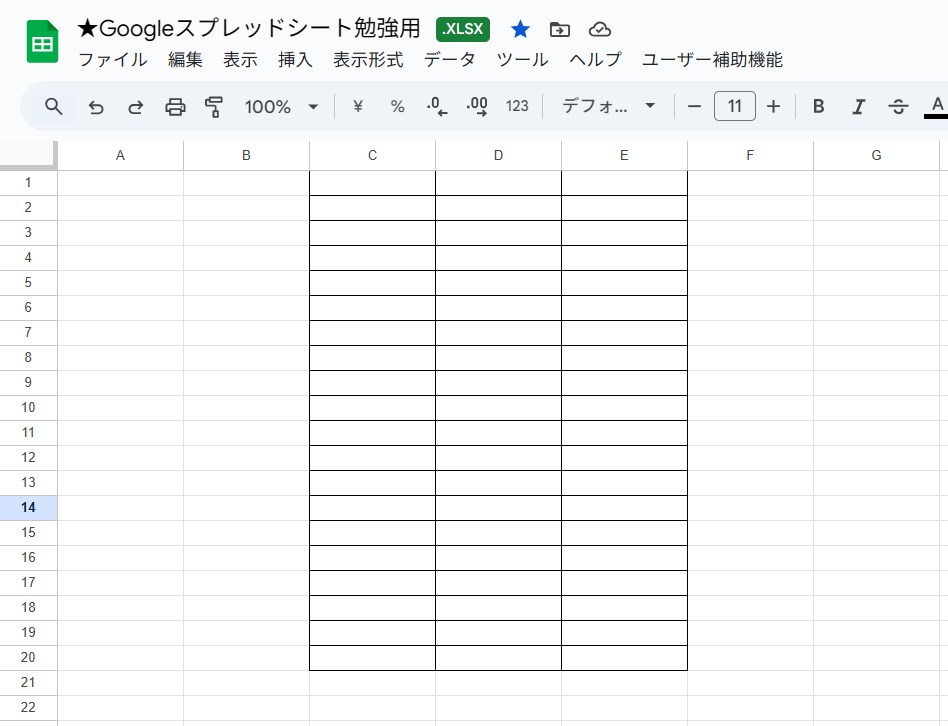The height and width of the screenshot is (726, 948).
Task: Expand the default font dropdown
Action: coord(608,106)
